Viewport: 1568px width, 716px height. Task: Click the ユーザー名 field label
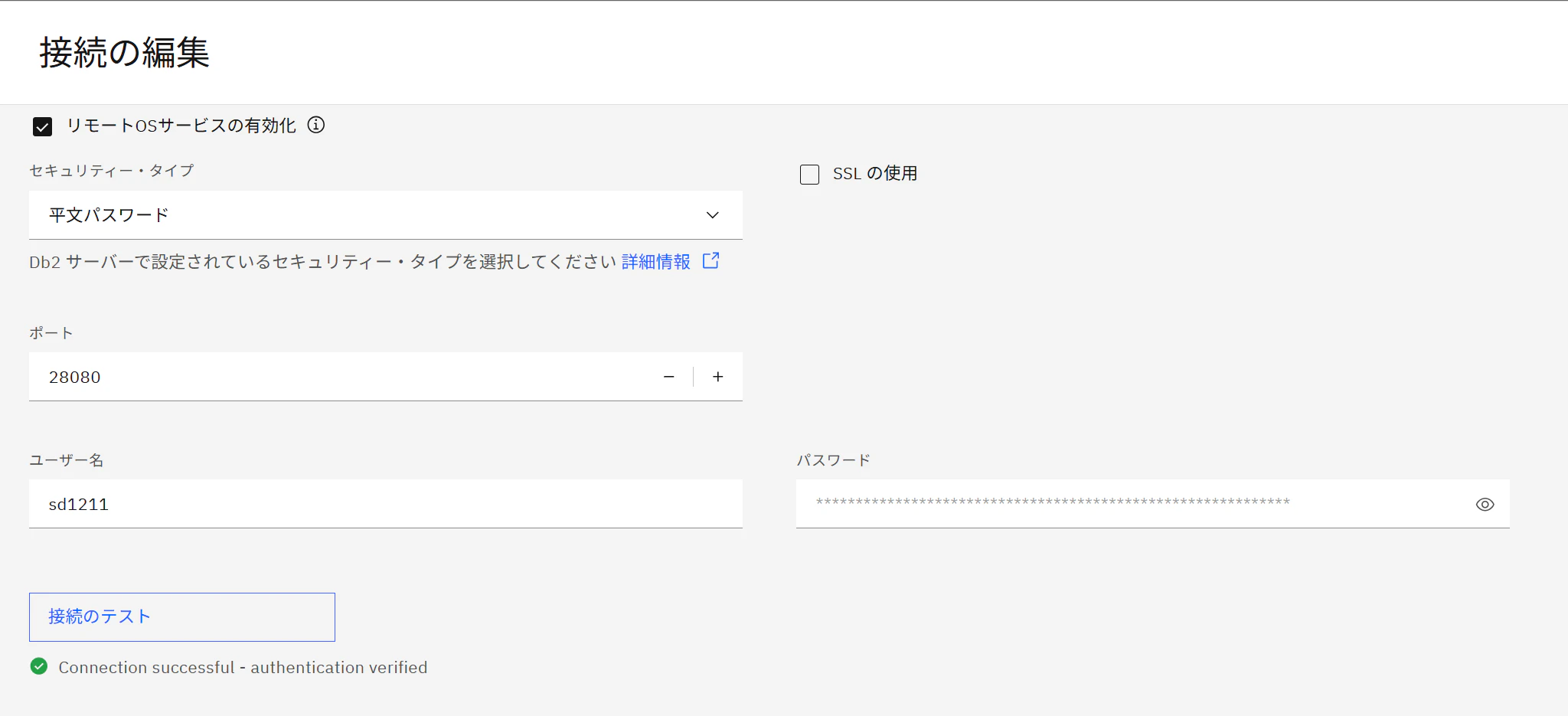pos(67,460)
